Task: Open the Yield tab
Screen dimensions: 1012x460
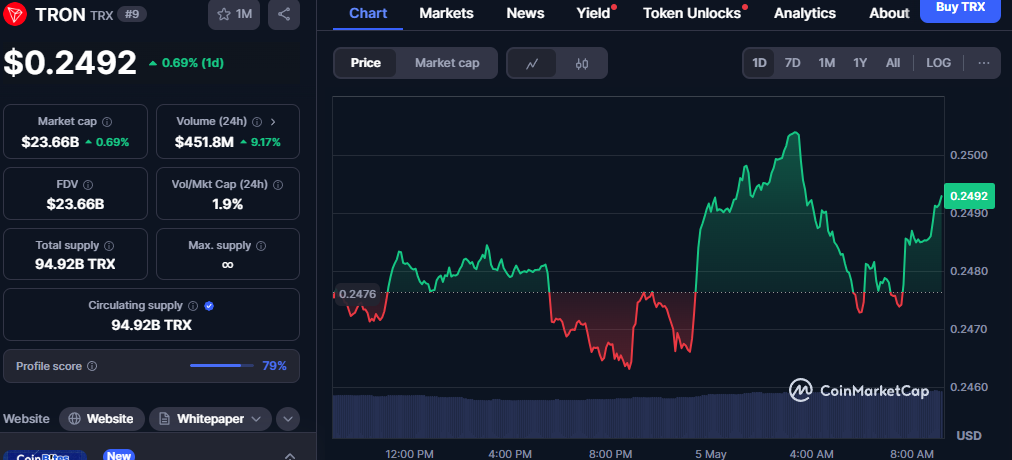Action: tap(593, 13)
